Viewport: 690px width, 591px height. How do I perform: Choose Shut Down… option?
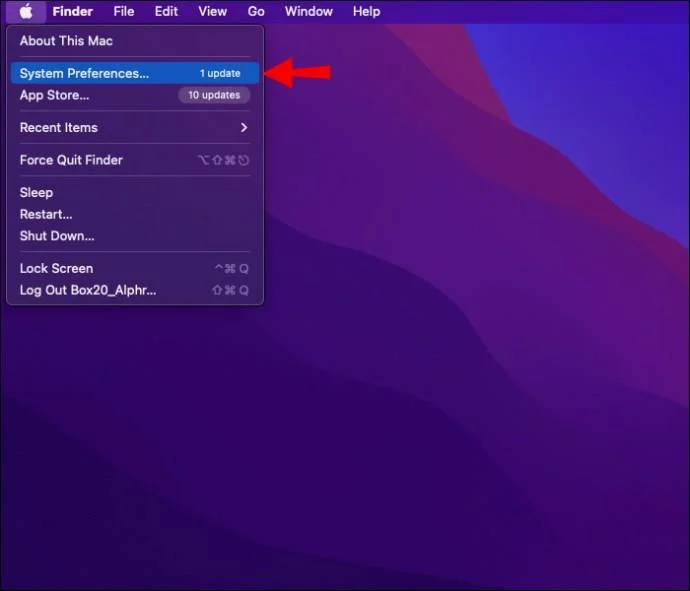pos(135,236)
